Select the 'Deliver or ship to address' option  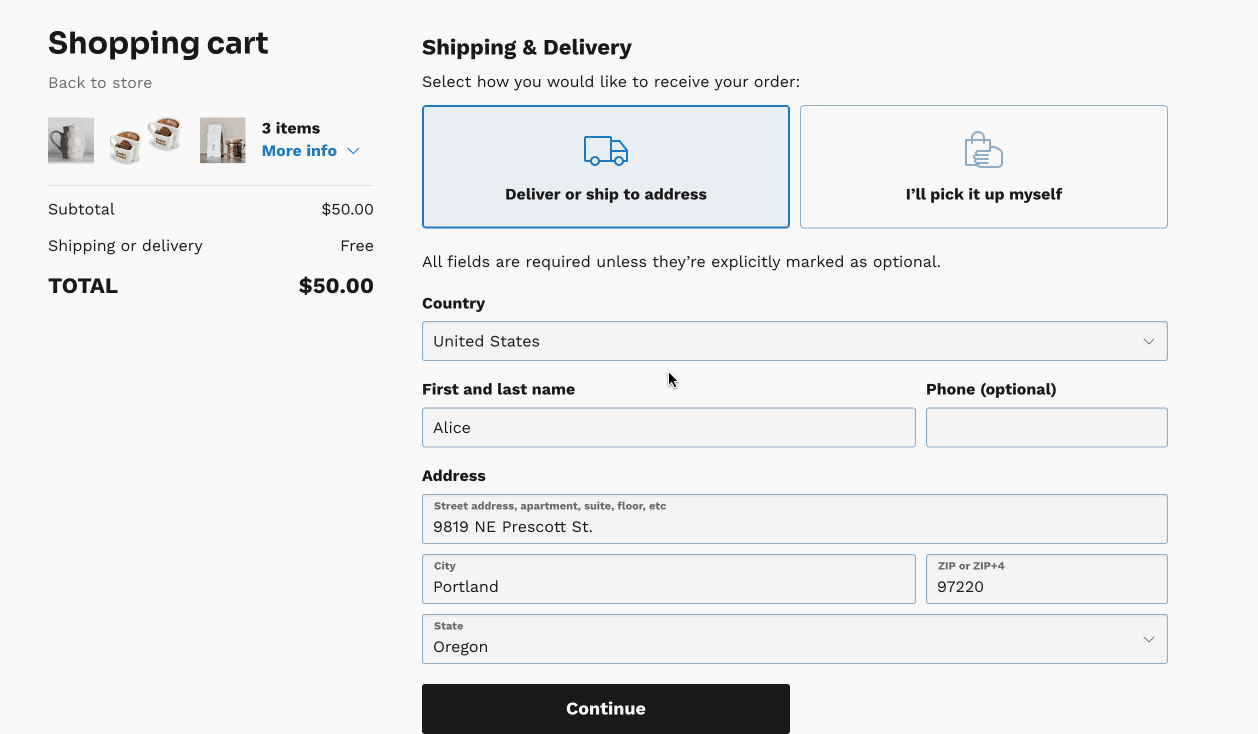(605, 166)
